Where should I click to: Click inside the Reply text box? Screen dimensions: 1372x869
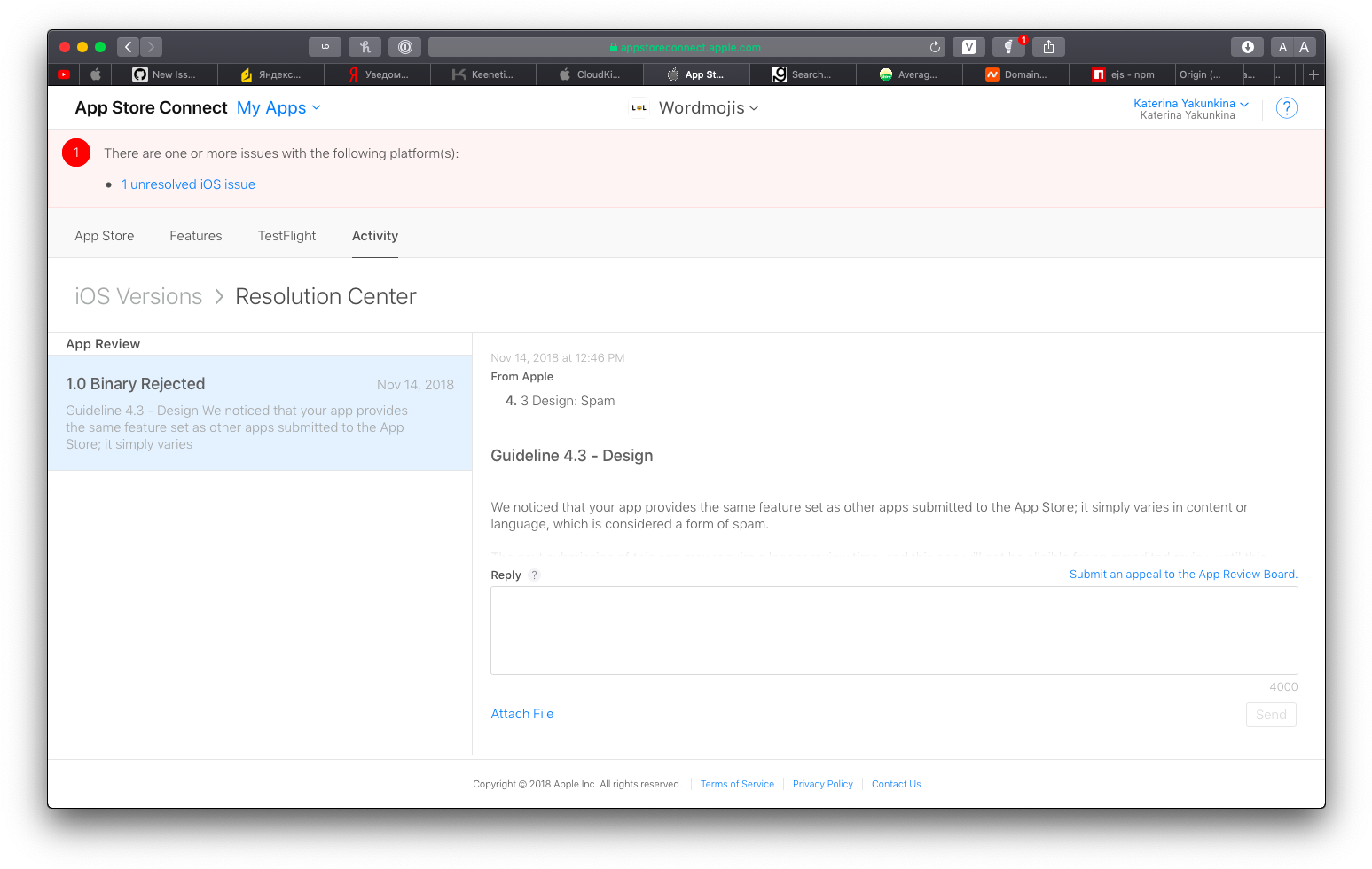point(894,630)
